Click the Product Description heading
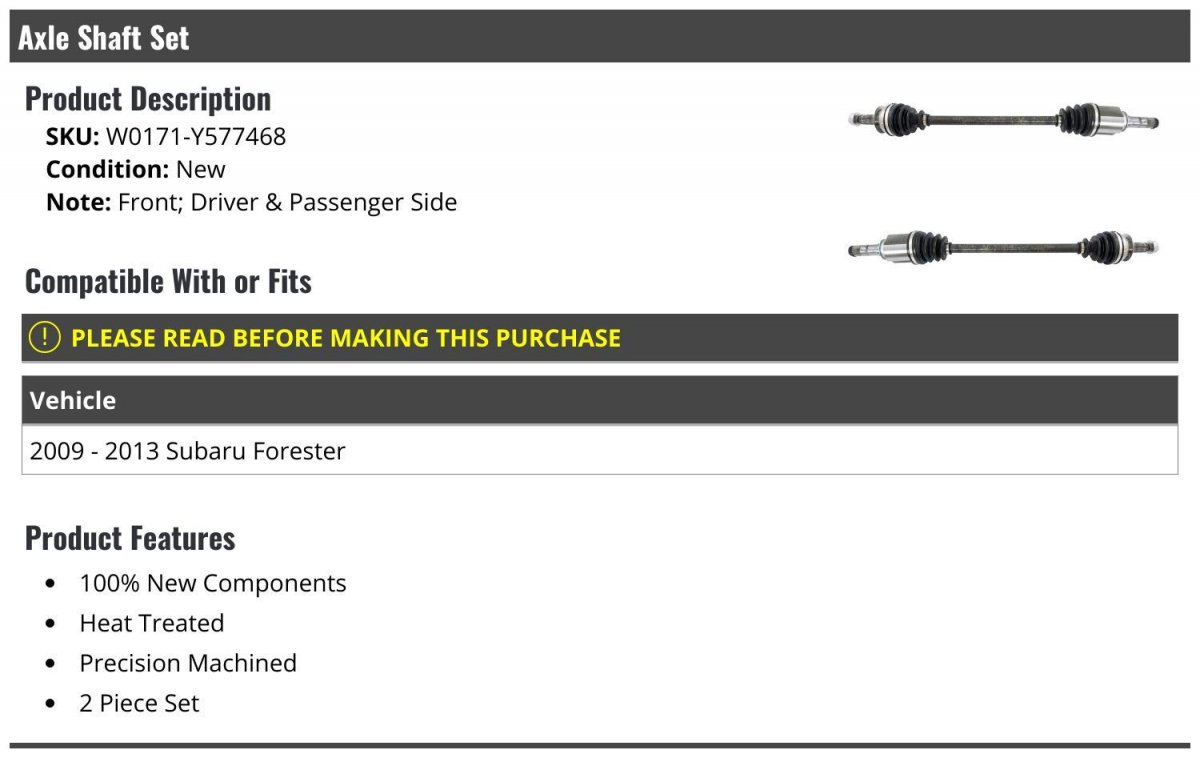 pos(148,98)
